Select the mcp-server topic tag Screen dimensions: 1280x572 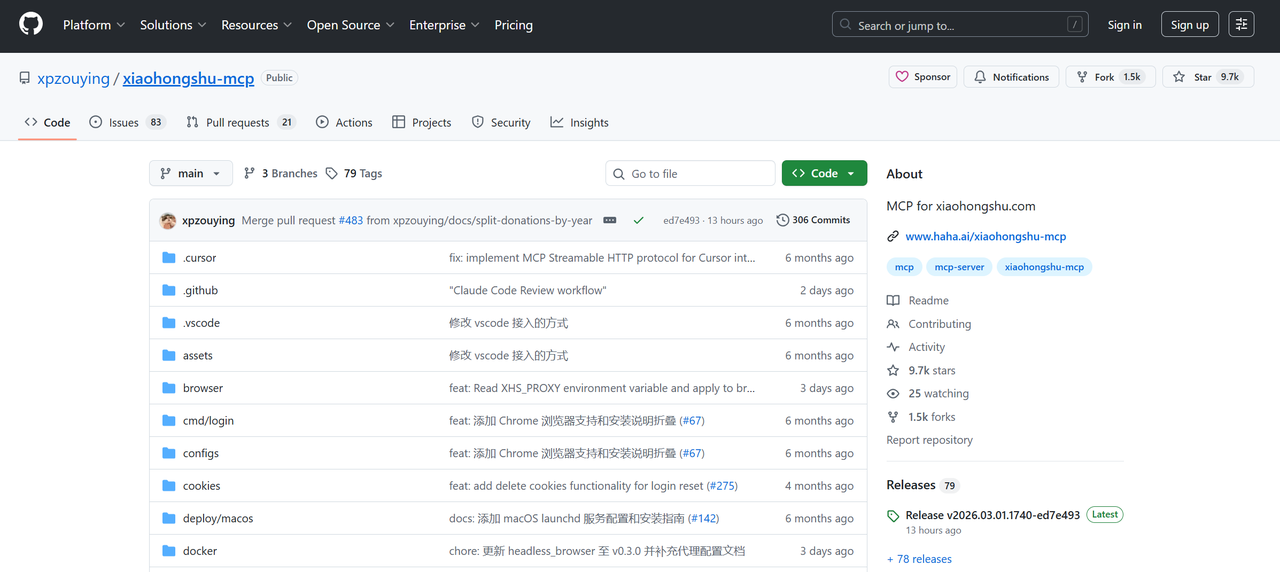pyautogui.click(x=959, y=267)
